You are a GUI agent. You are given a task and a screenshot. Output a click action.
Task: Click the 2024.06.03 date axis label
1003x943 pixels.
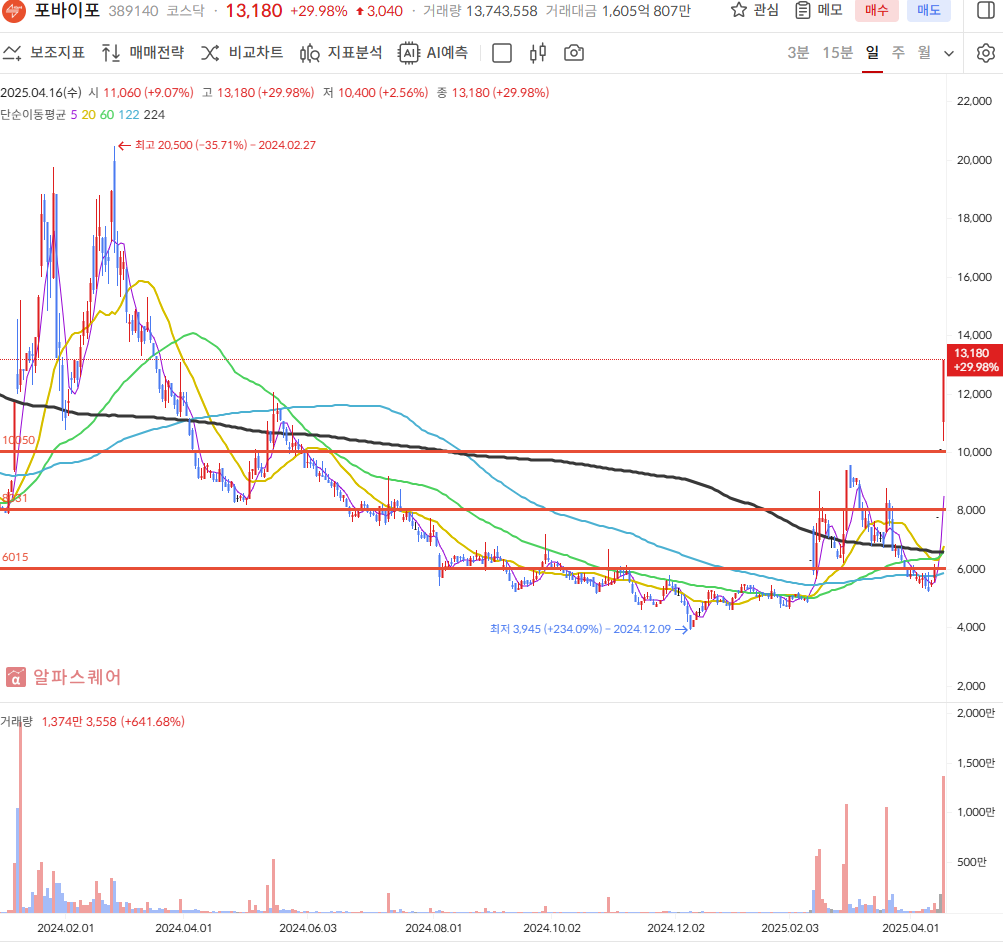tap(308, 928)
